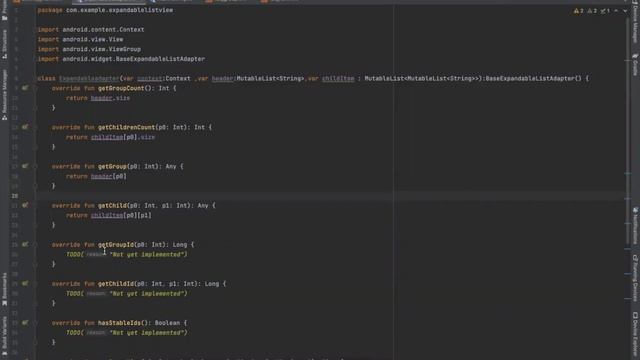Image resolution: width=640 pixels, height=360 pixels.
Task: Click the first warnings count indicator
Action: click(579, 11)
